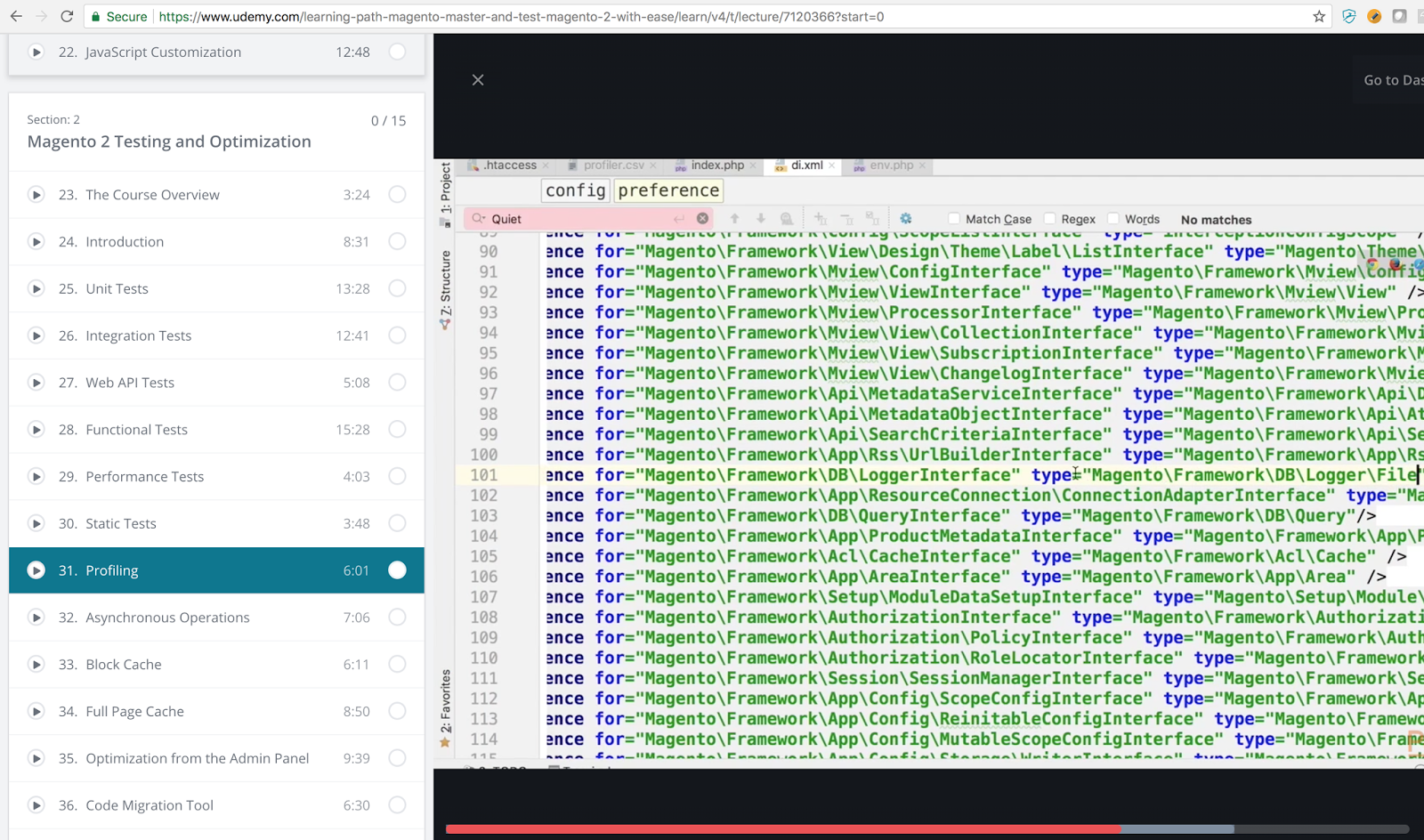Select the config breadcrumb

point(575,190)
